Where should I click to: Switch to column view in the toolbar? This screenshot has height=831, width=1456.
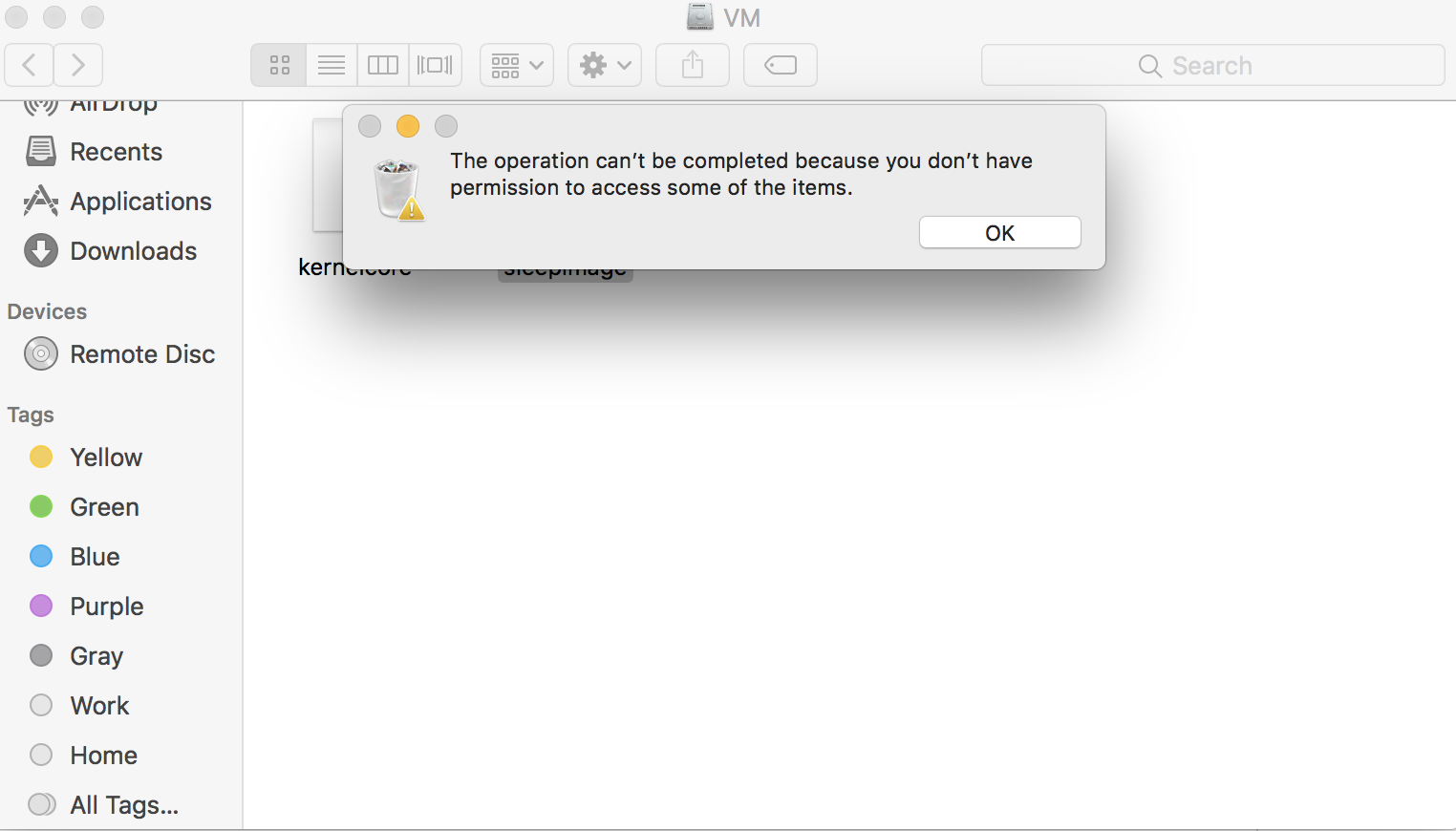click(382, 65)
